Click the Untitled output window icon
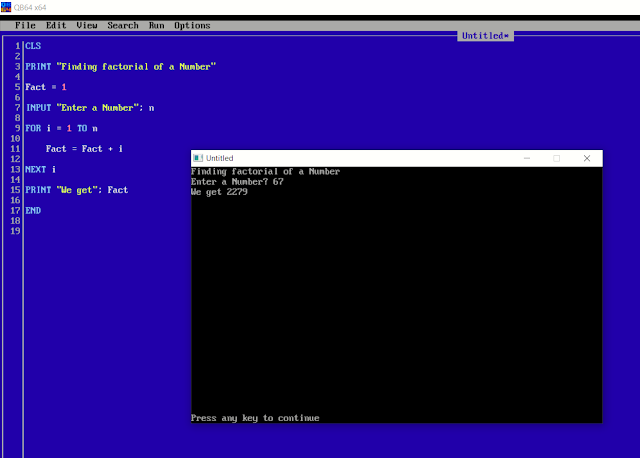This screenshot has height=458, width=640. pyautogui.click(x=198, y=158)
